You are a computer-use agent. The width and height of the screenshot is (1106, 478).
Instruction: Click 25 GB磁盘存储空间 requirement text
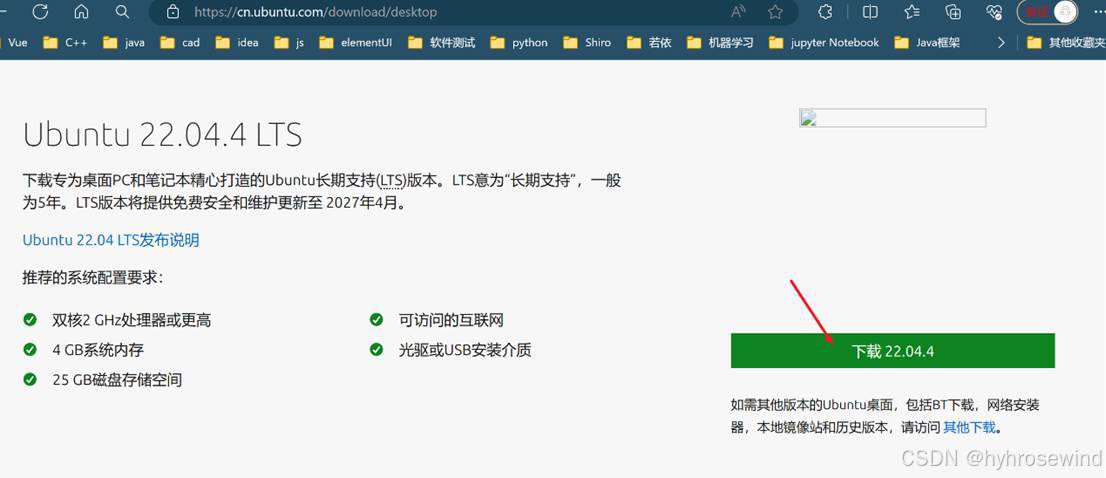pyautogui.click(x=117, y=380)
